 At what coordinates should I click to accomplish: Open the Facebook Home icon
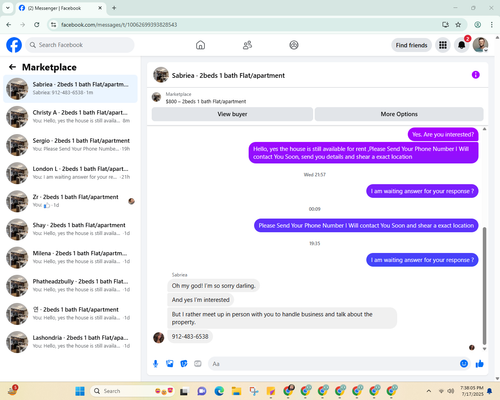tap(200, 45)
